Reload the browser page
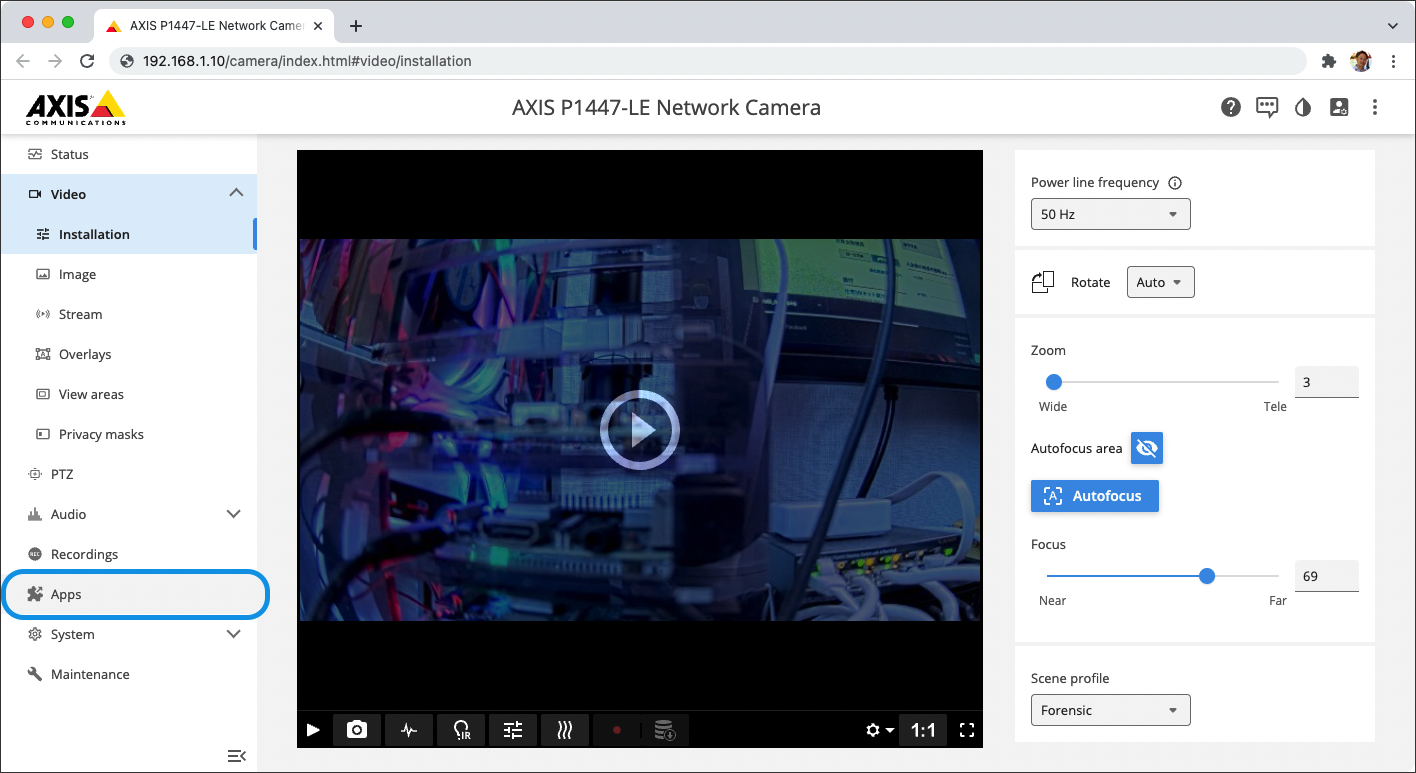Screen dimensions: 1416x773 (x=87, y=61)
